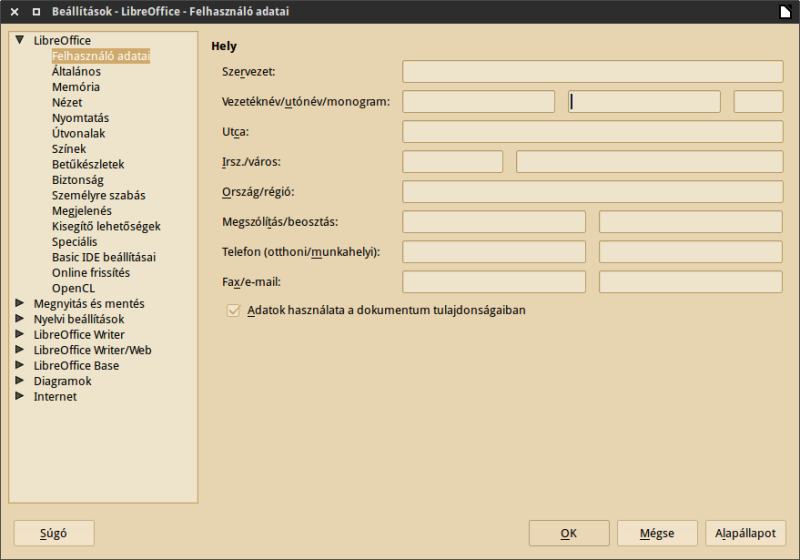Viewport: 800px width, 560px height.
Task: Select the LibreOffice Base label
Action: [76, 365]
